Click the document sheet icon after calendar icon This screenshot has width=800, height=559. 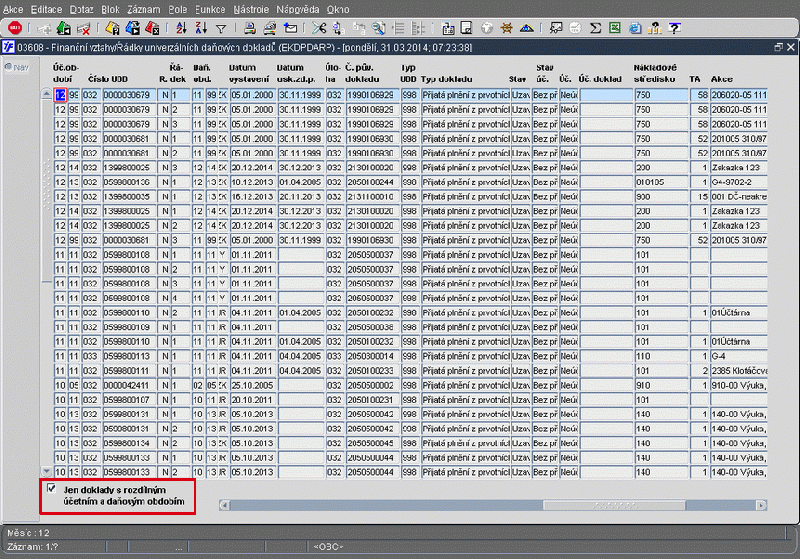[x=466, y=28]
